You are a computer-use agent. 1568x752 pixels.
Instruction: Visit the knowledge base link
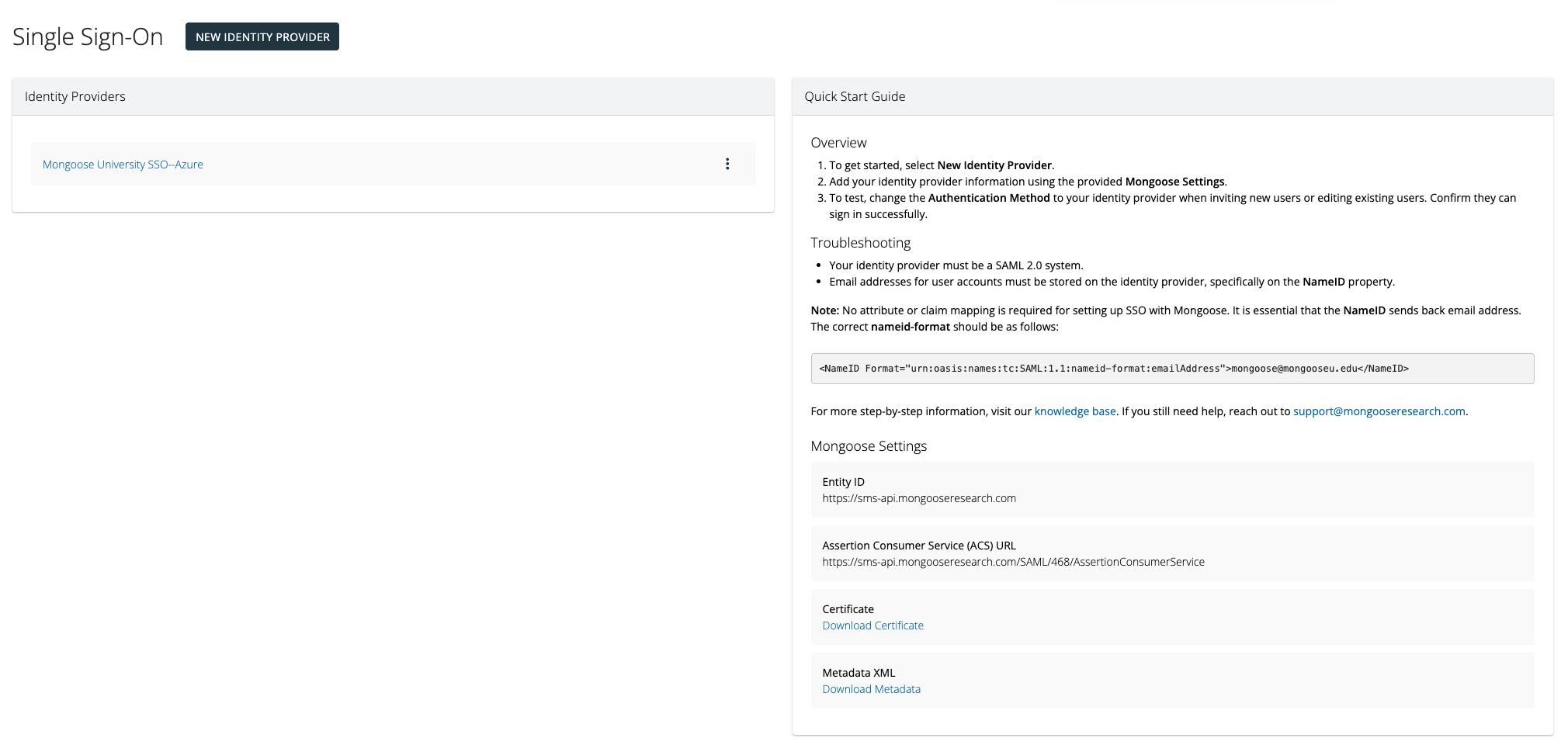(1074, 411)
